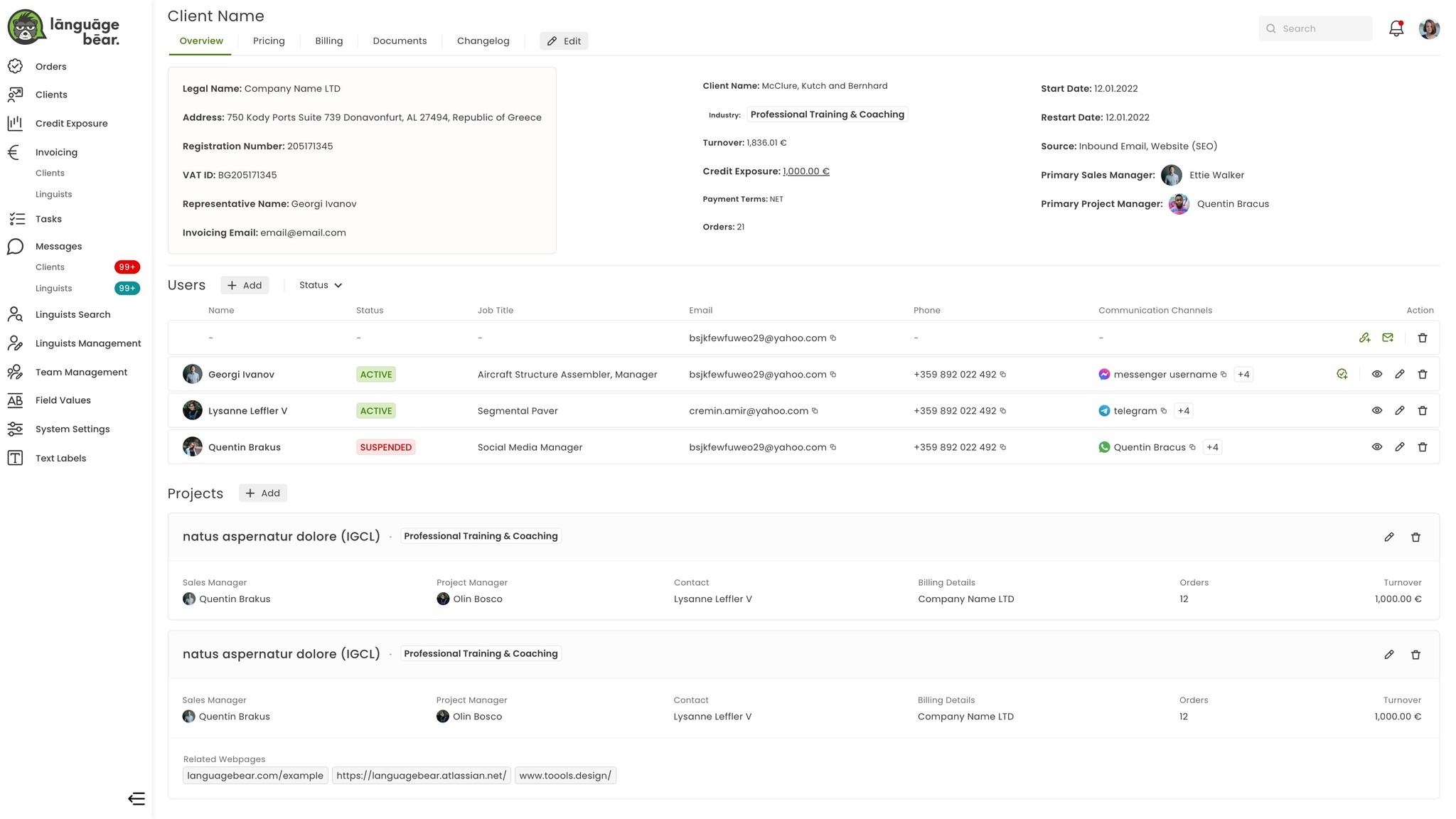Screen dimensions: 1456x819
Task: Expand +4 channels for messenger username
Action: click(1243, 375)
